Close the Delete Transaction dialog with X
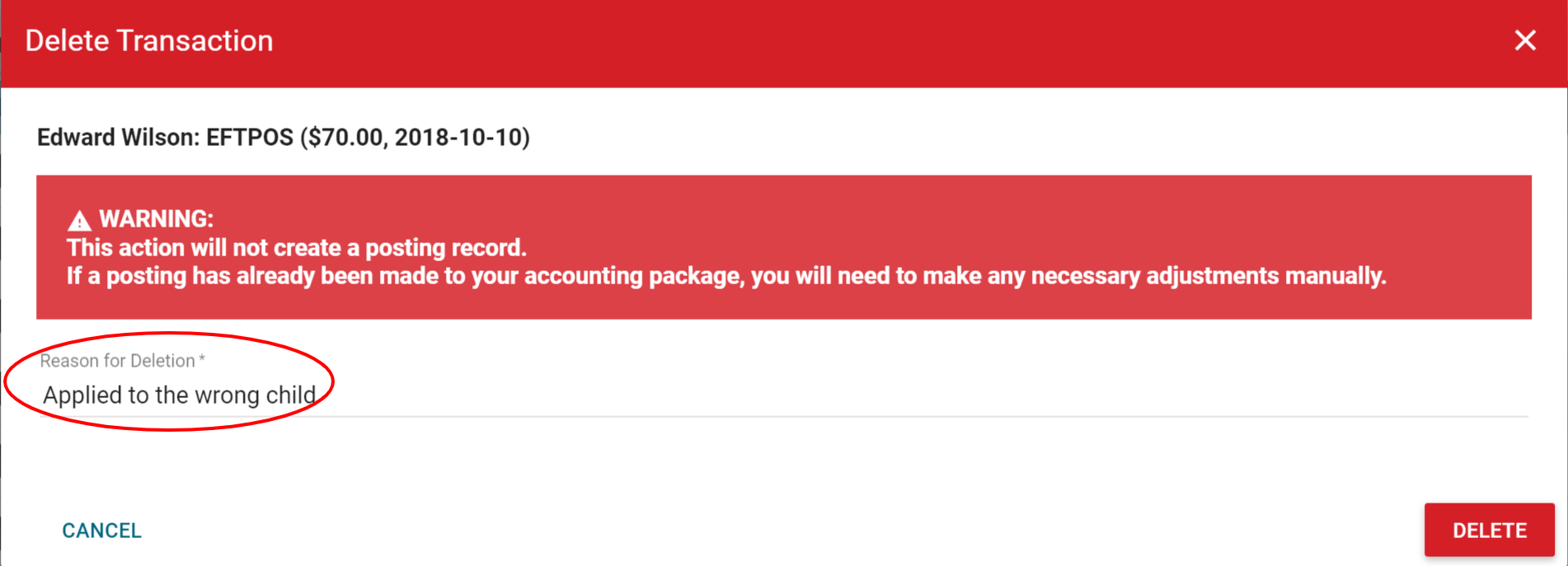 coord(1524,40)
